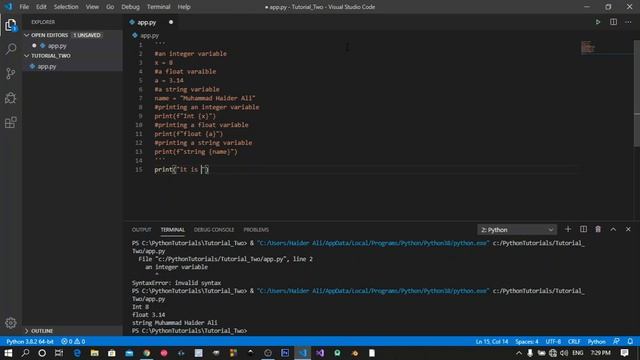This screenshot has height=360, width=640.
Task: Select app.py under OPEN EDITORS
Action: 73,46
